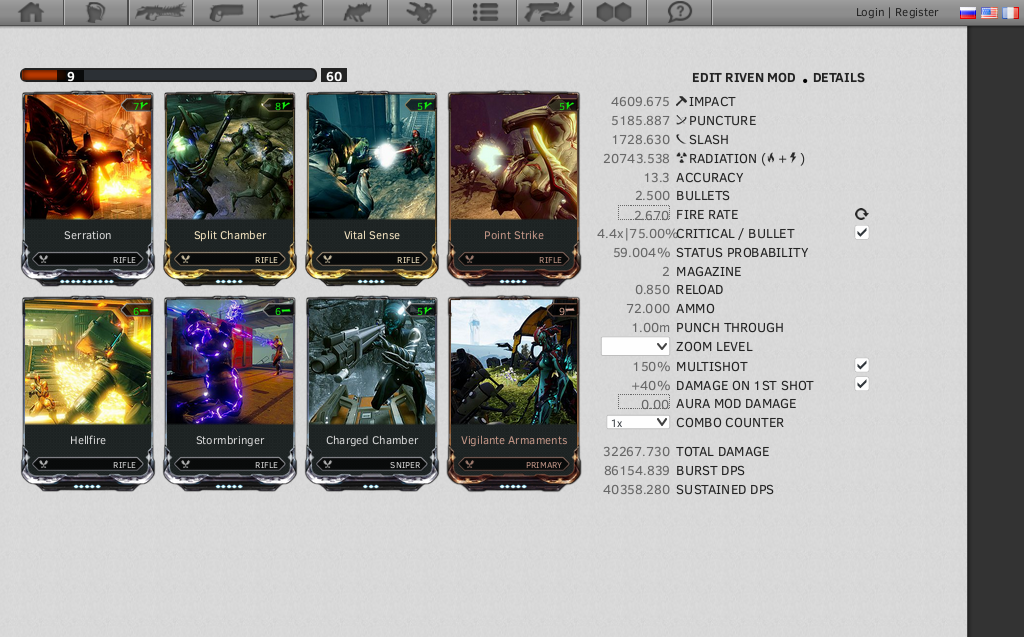Switch language to French flag

1010,12
